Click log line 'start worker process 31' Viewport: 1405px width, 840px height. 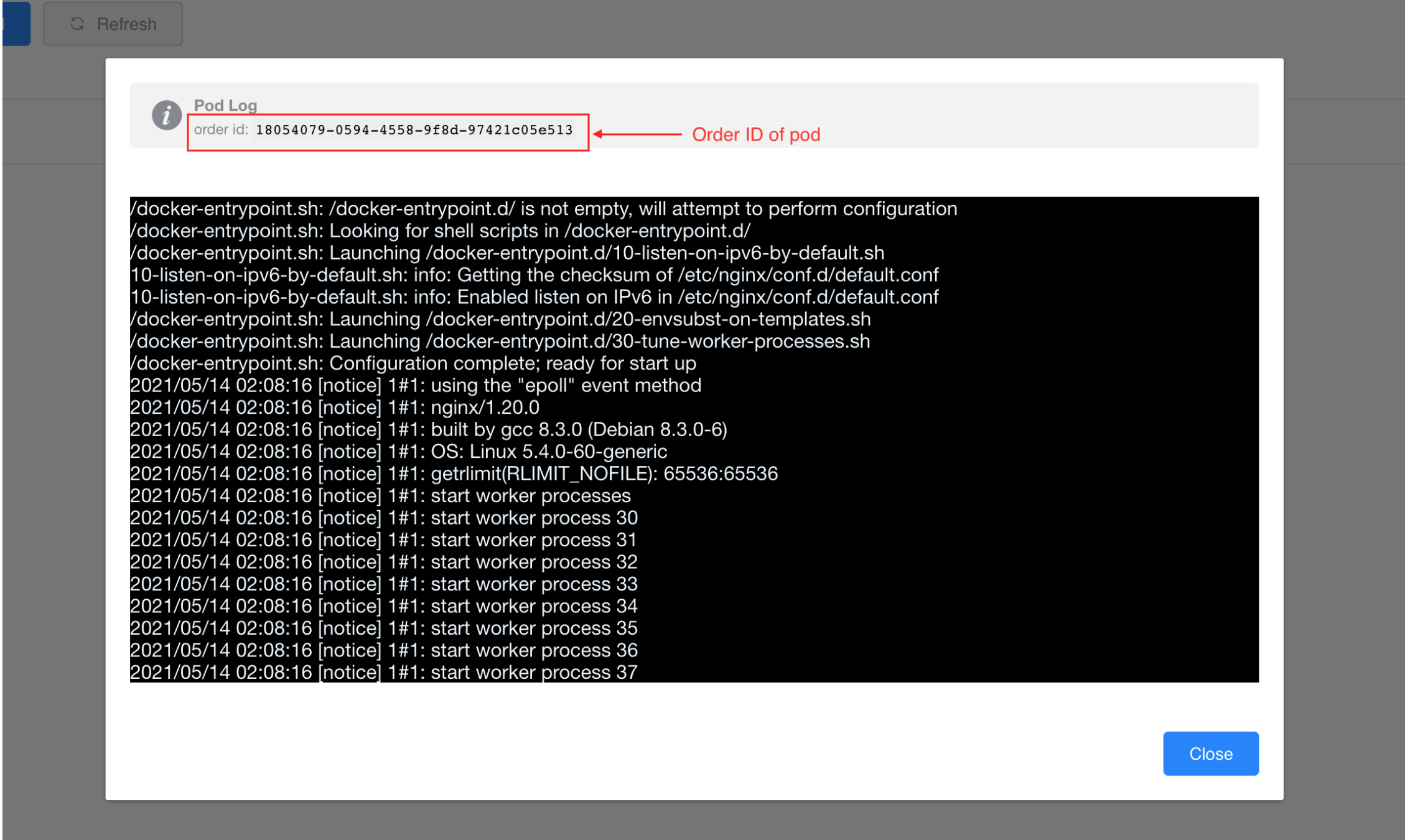[383, 539]
